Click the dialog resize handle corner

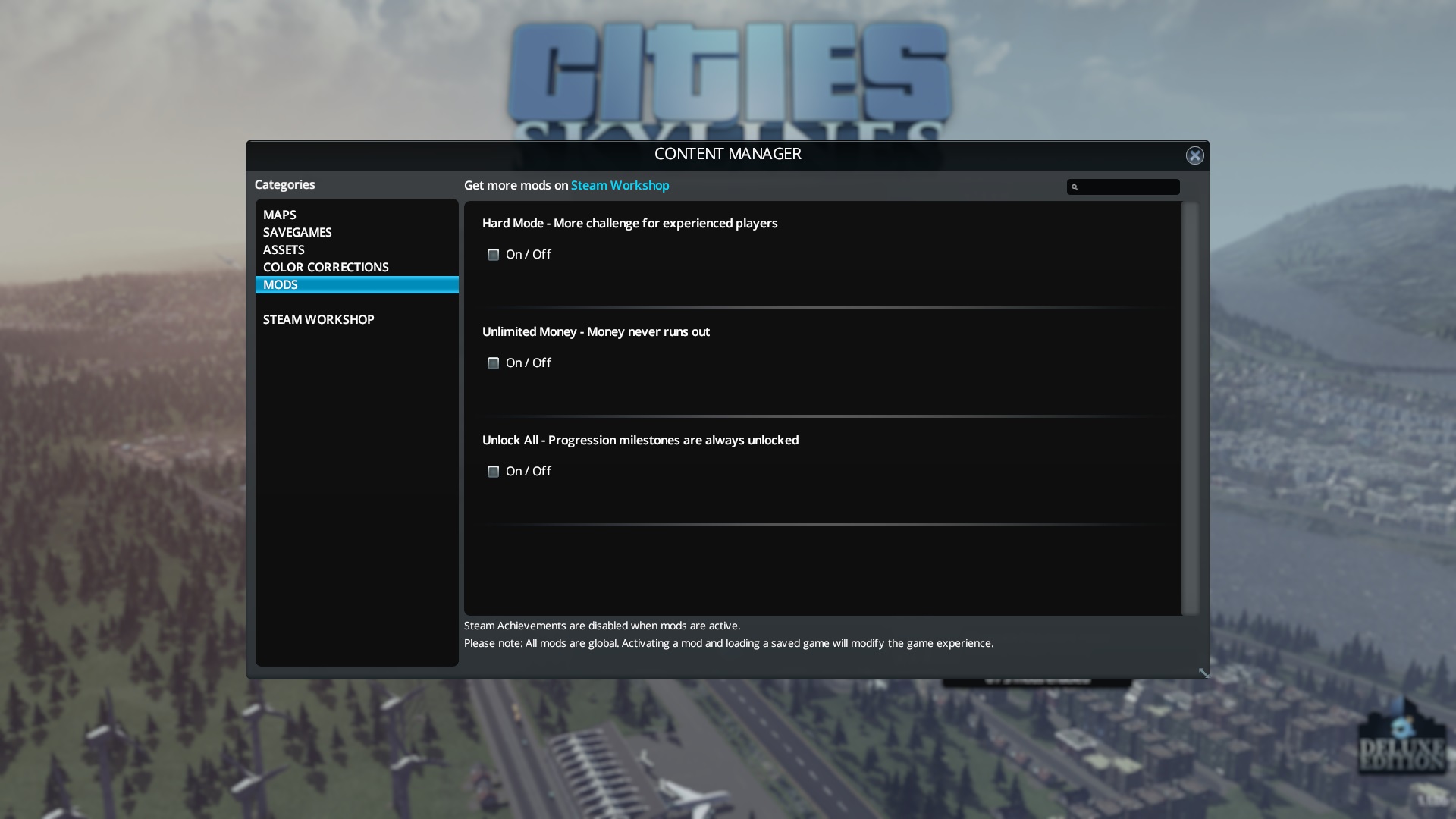1203,673
